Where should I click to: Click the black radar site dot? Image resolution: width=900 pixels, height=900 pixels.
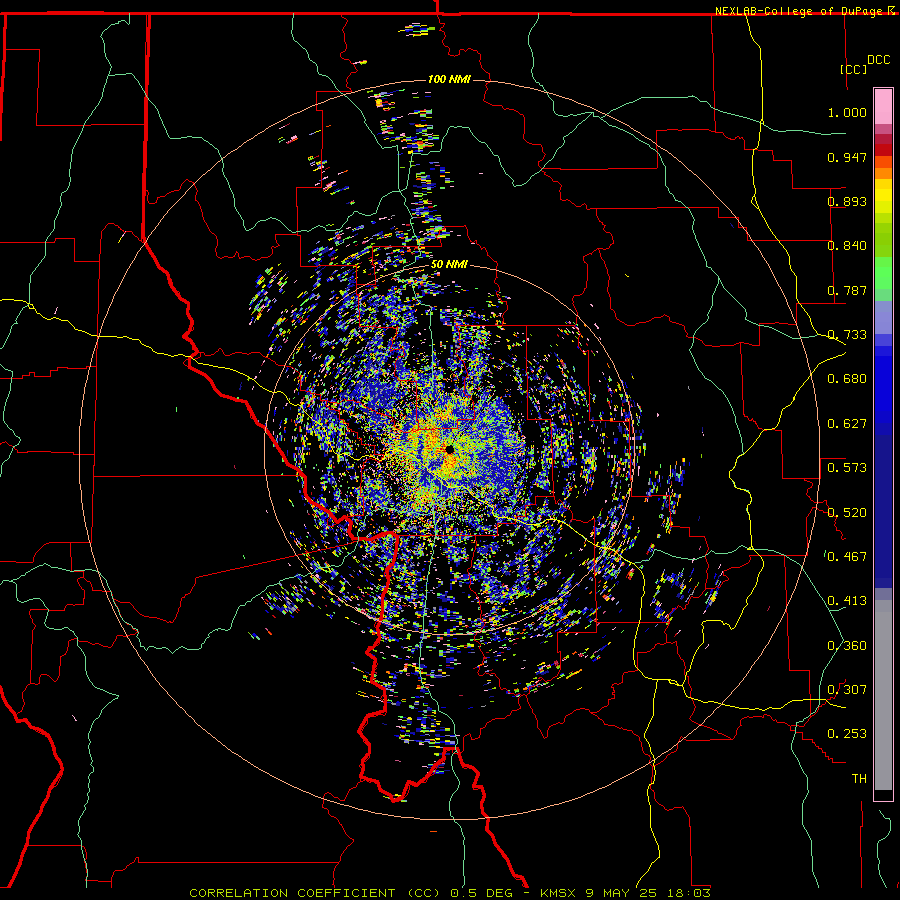[x=449, y=449]
